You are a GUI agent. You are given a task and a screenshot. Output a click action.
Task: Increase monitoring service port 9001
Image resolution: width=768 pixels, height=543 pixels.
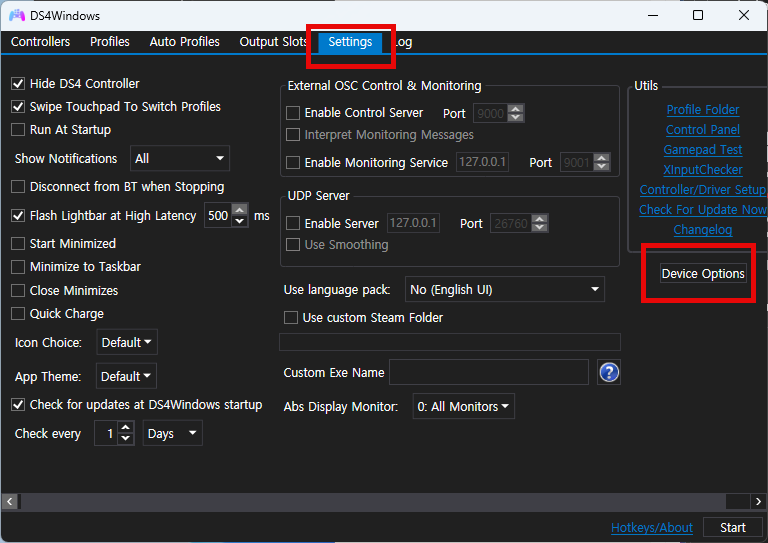(x=601, y=158)
